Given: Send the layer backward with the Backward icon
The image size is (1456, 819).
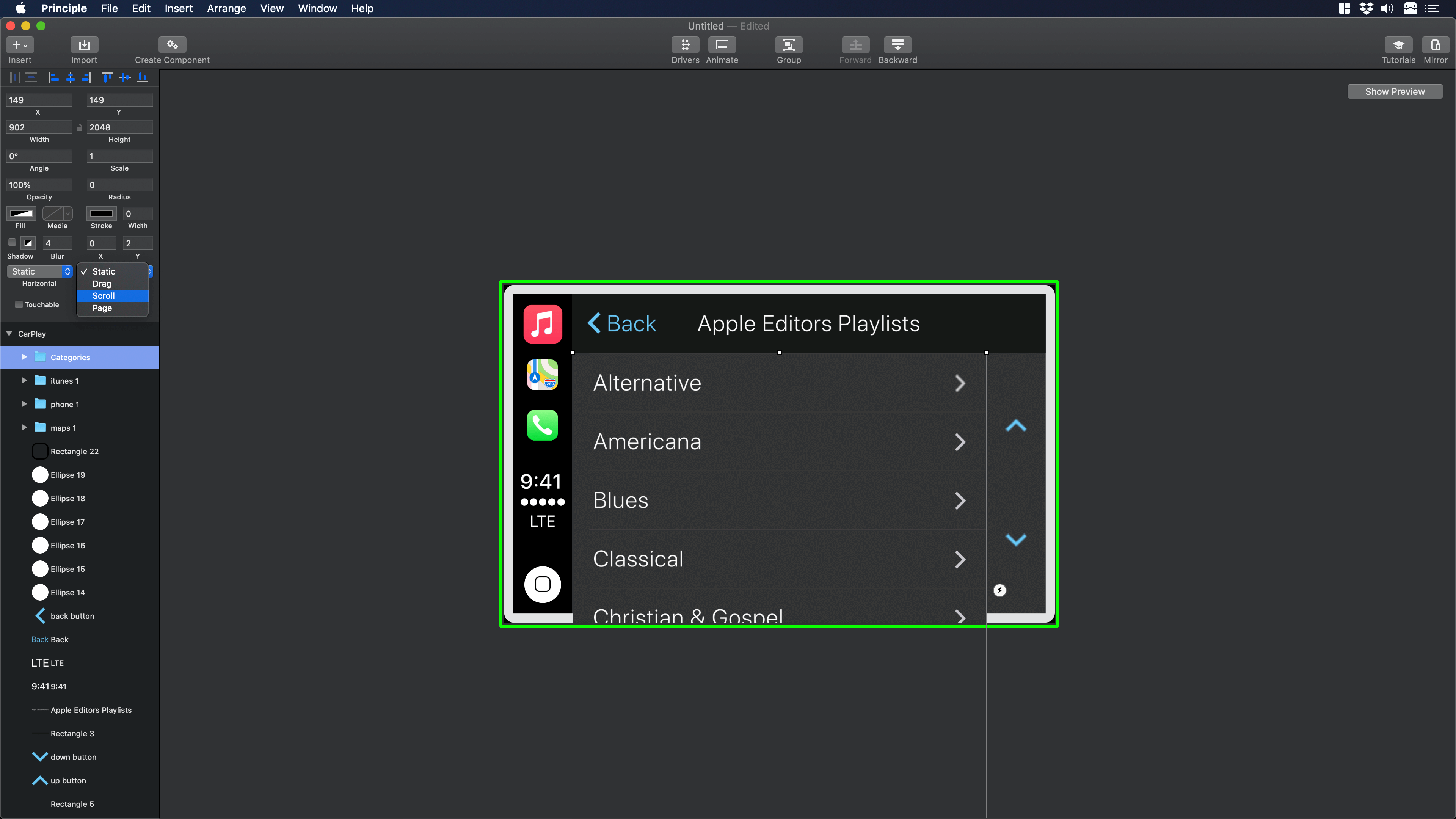Looking at the screenshot, I should click(897, 50).
